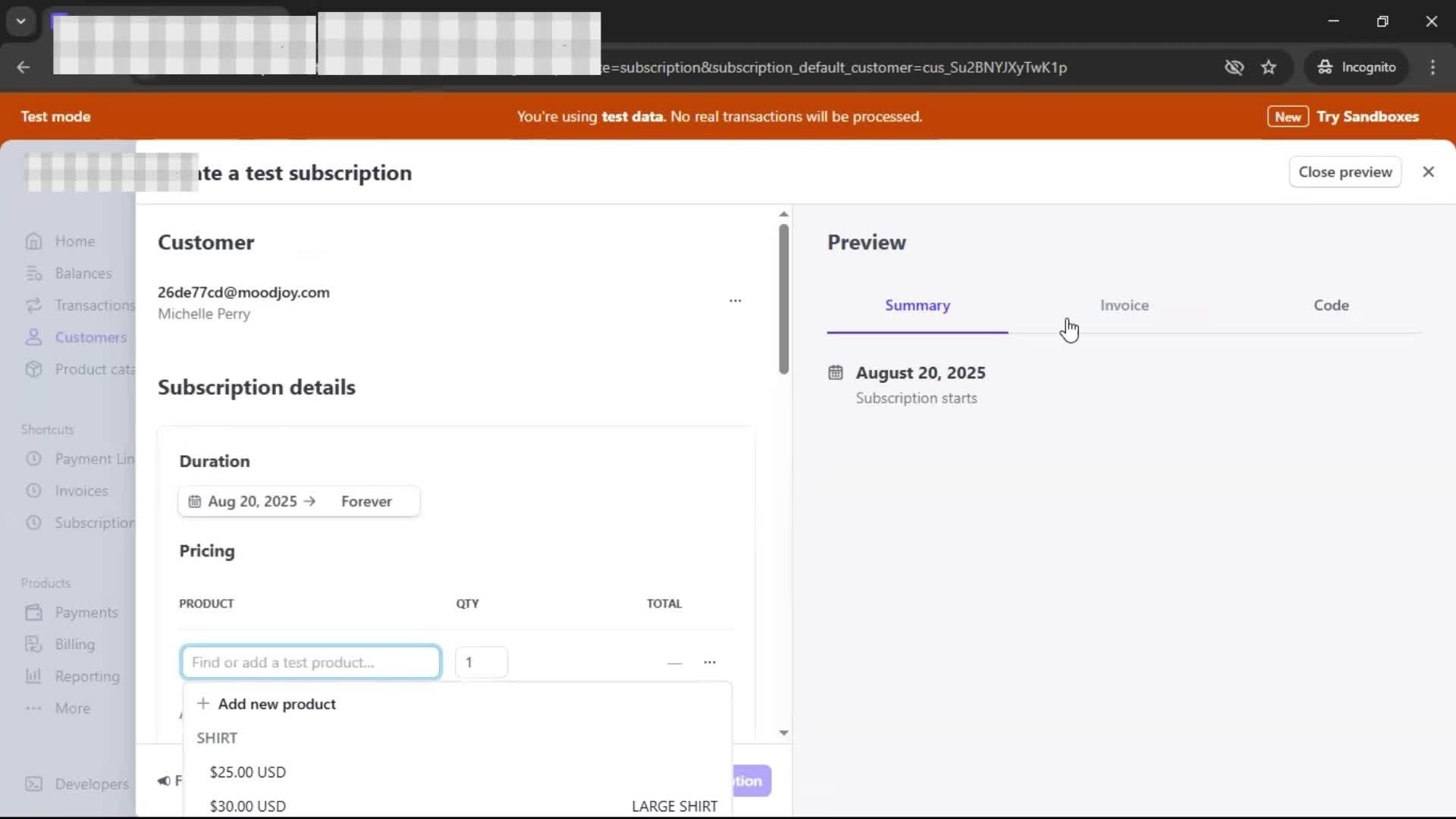Click the Close preview button
1456x819 pixels.
[1345, 172]
